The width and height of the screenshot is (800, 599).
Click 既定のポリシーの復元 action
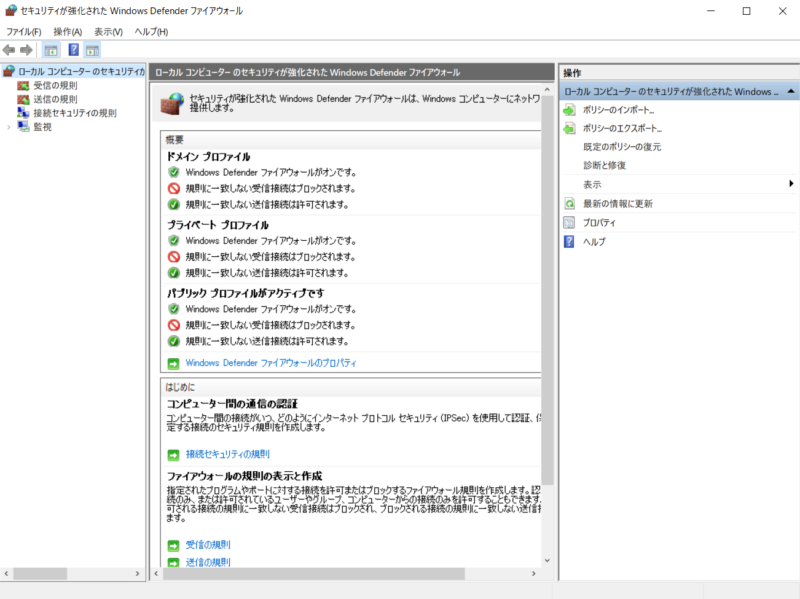coord(622,147)
